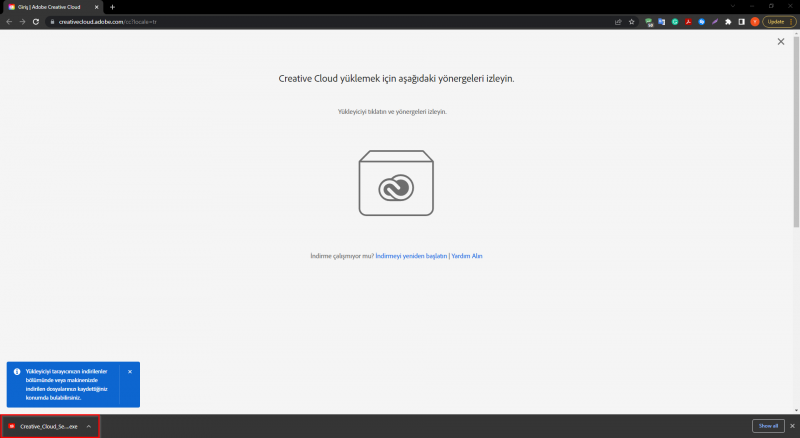Open the Google Translate extension

tap(662, 22)
